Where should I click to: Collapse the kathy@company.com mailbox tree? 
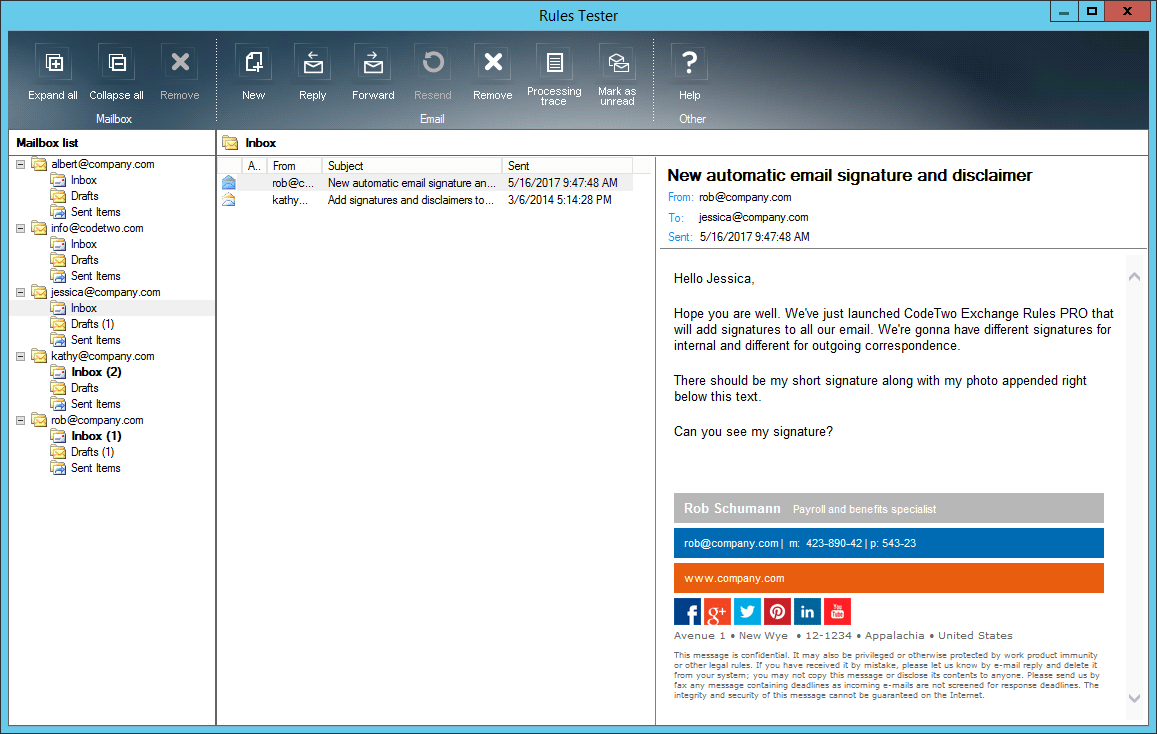(20, 355)
